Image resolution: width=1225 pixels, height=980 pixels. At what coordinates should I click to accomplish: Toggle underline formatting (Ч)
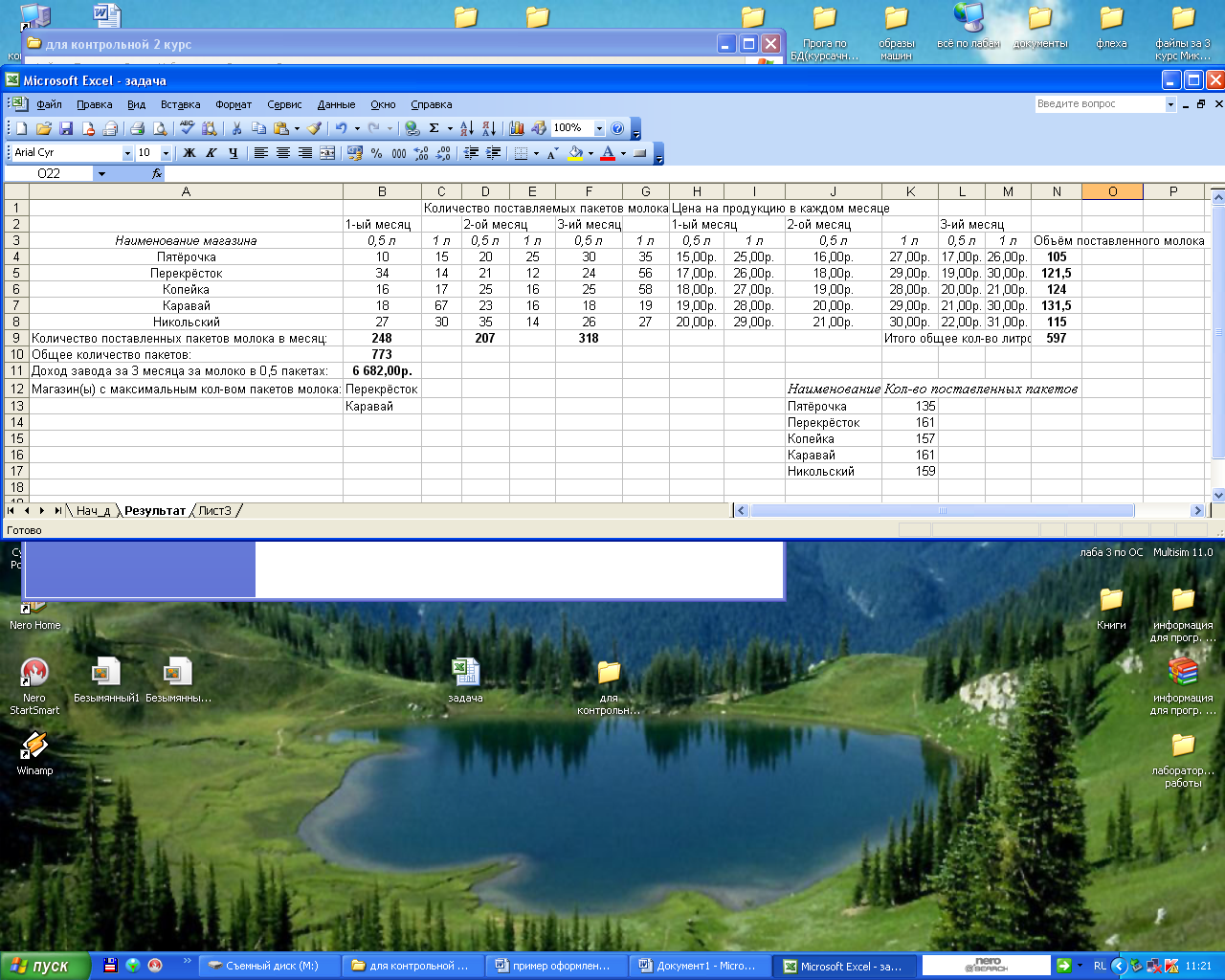coord(233,153)
